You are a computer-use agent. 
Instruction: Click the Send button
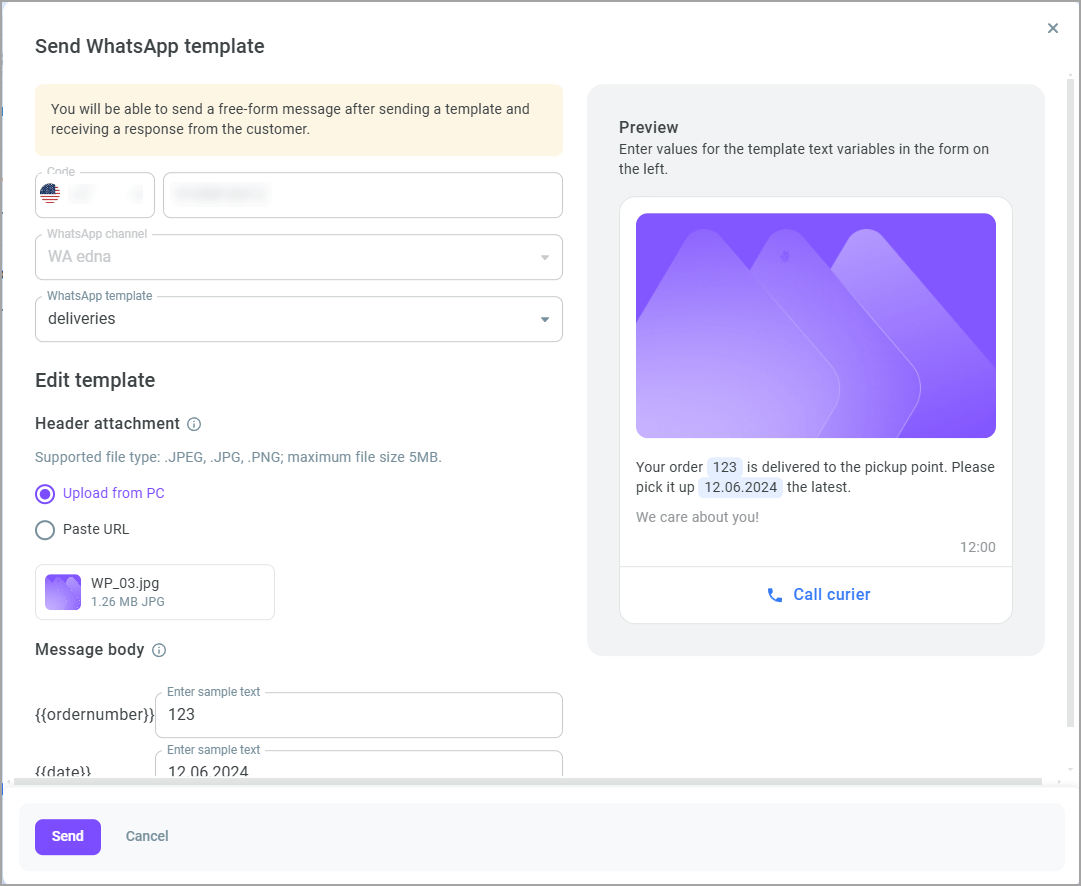(68, 836)
